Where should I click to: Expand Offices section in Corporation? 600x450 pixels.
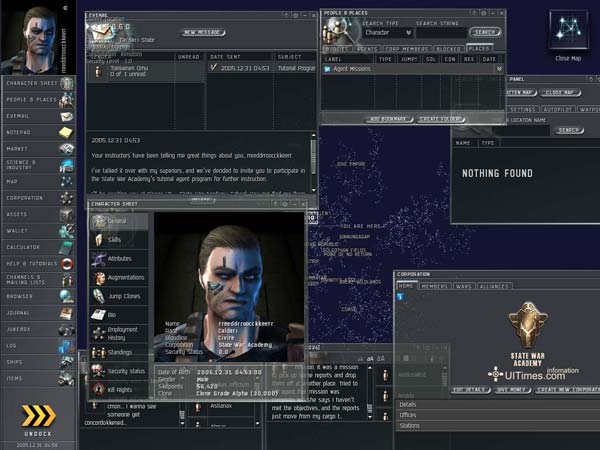coord(498,415)
